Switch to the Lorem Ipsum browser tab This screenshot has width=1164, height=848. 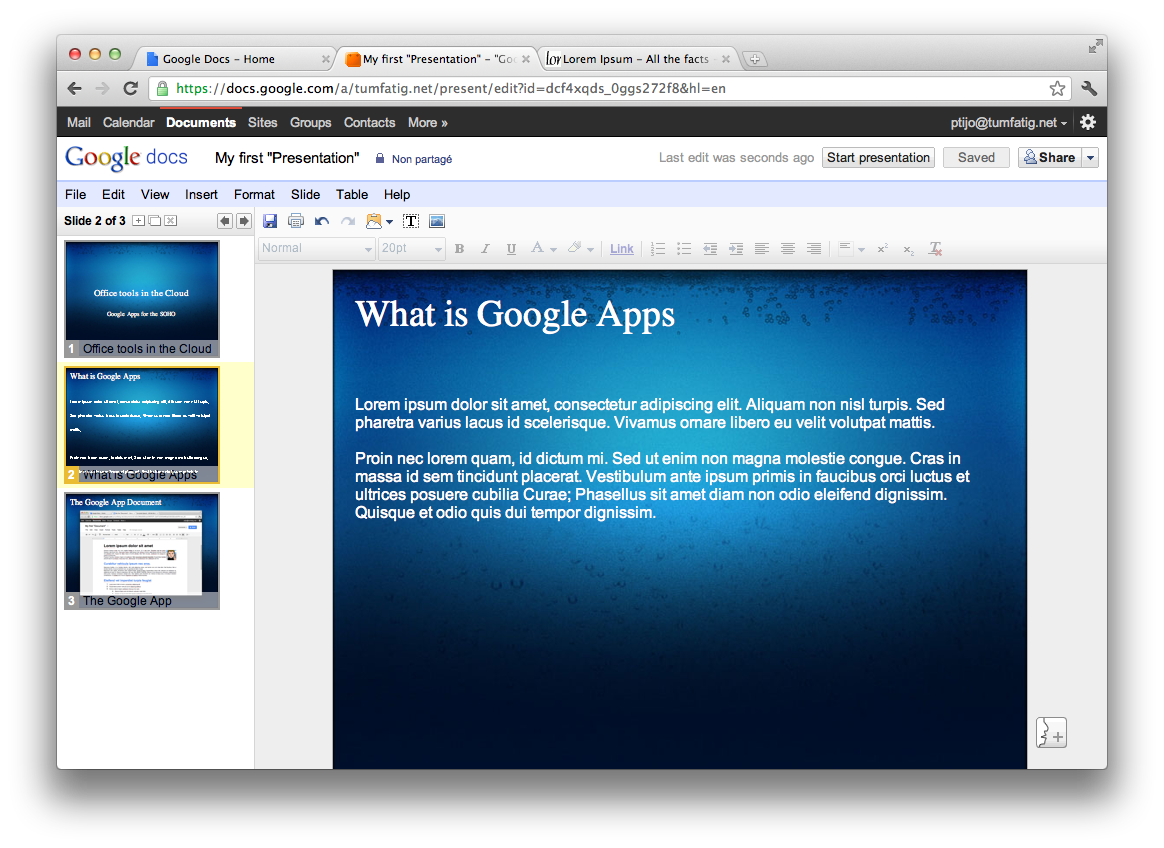tap(637, 59)
